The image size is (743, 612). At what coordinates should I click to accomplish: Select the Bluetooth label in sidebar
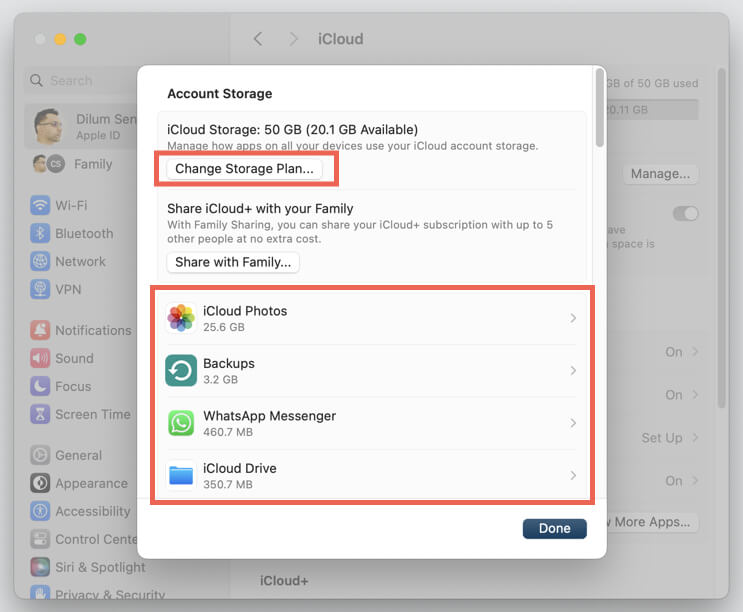tap(84, 233)
